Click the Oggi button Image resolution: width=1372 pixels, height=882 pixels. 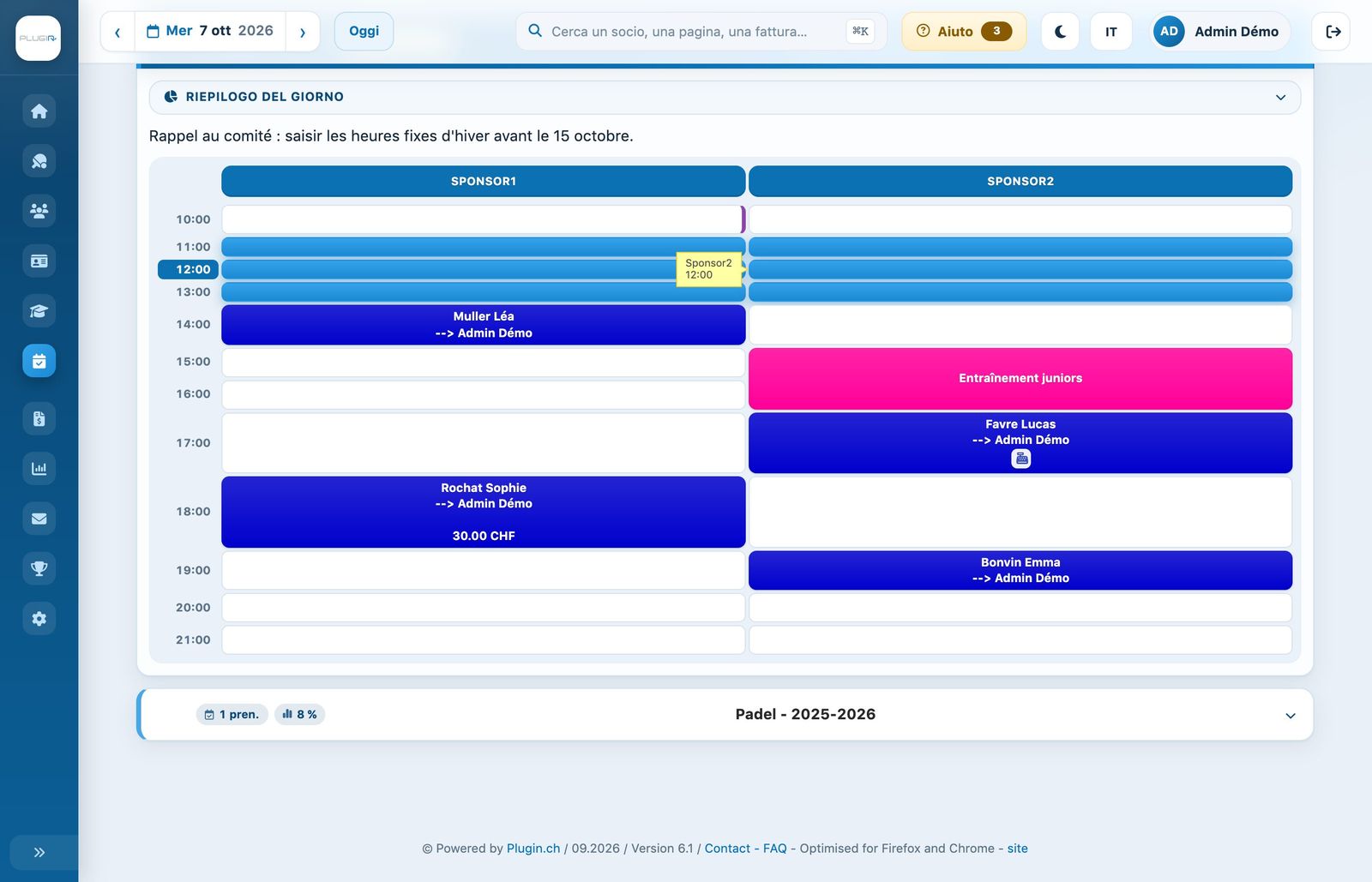(364, 32)
